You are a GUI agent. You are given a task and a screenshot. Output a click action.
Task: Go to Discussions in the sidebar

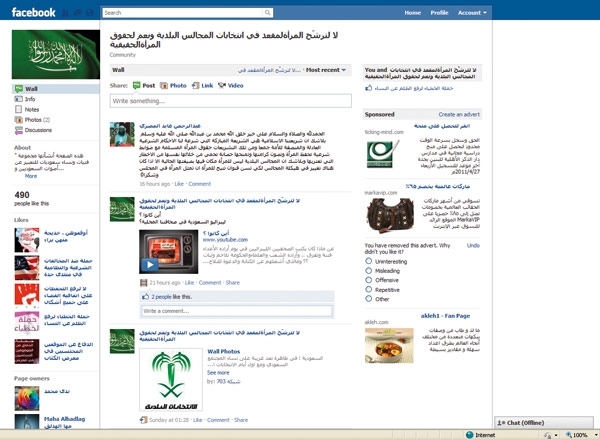pyautogui.click(x=37, y=130)
